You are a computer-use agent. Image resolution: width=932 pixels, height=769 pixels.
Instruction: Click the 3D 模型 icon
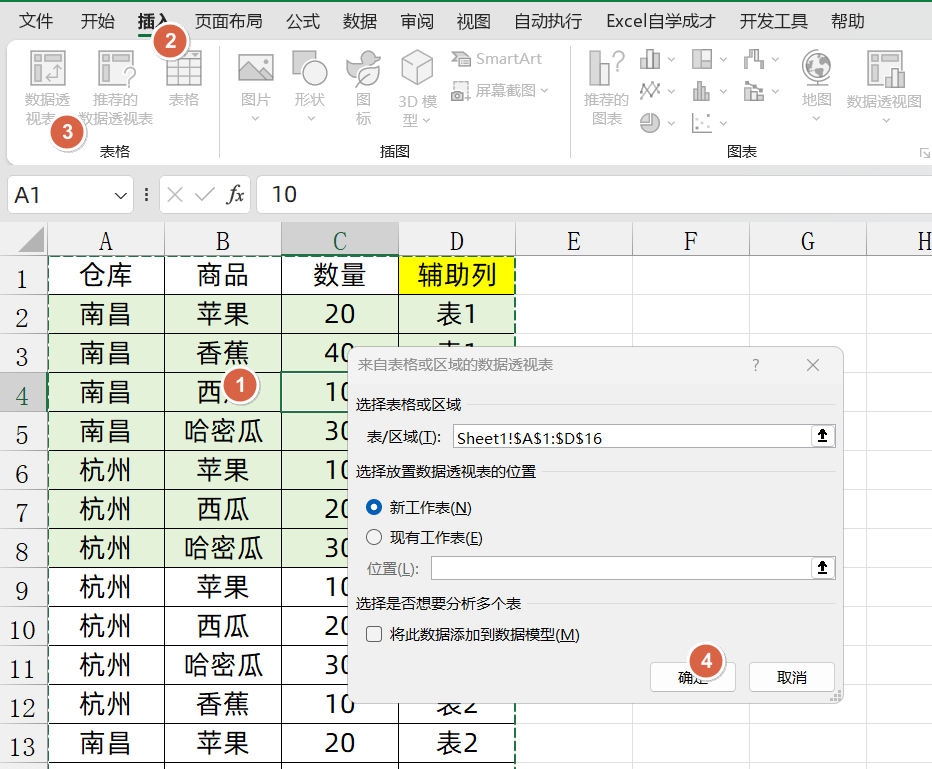(417, 68)
